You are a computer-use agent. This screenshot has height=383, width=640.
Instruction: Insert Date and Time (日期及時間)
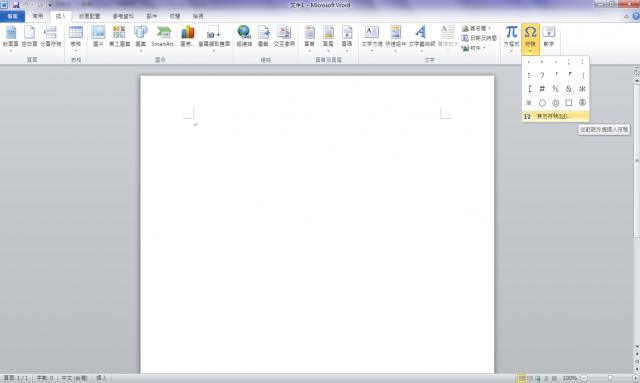click(x=479, y=38)
